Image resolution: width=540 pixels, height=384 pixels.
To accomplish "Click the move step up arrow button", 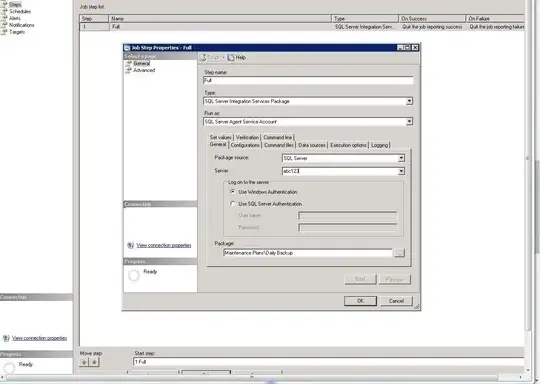I will tap(84, 362).
